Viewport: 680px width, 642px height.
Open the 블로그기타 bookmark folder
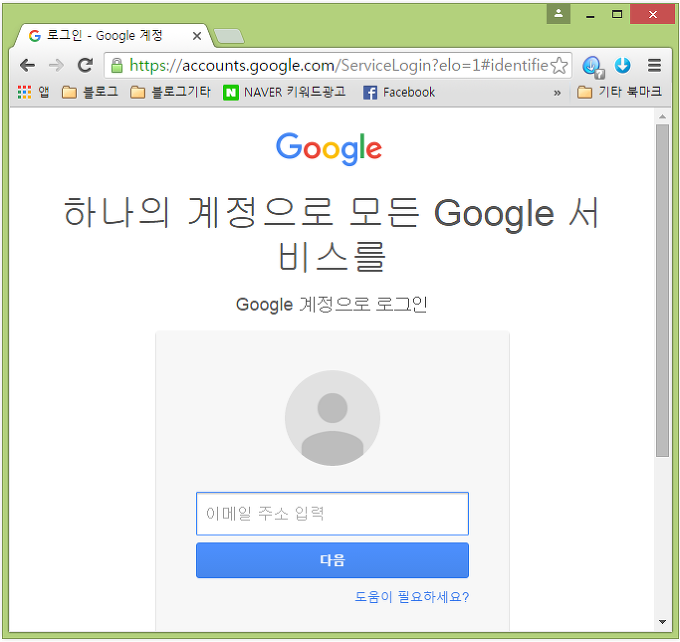point(170,92)
